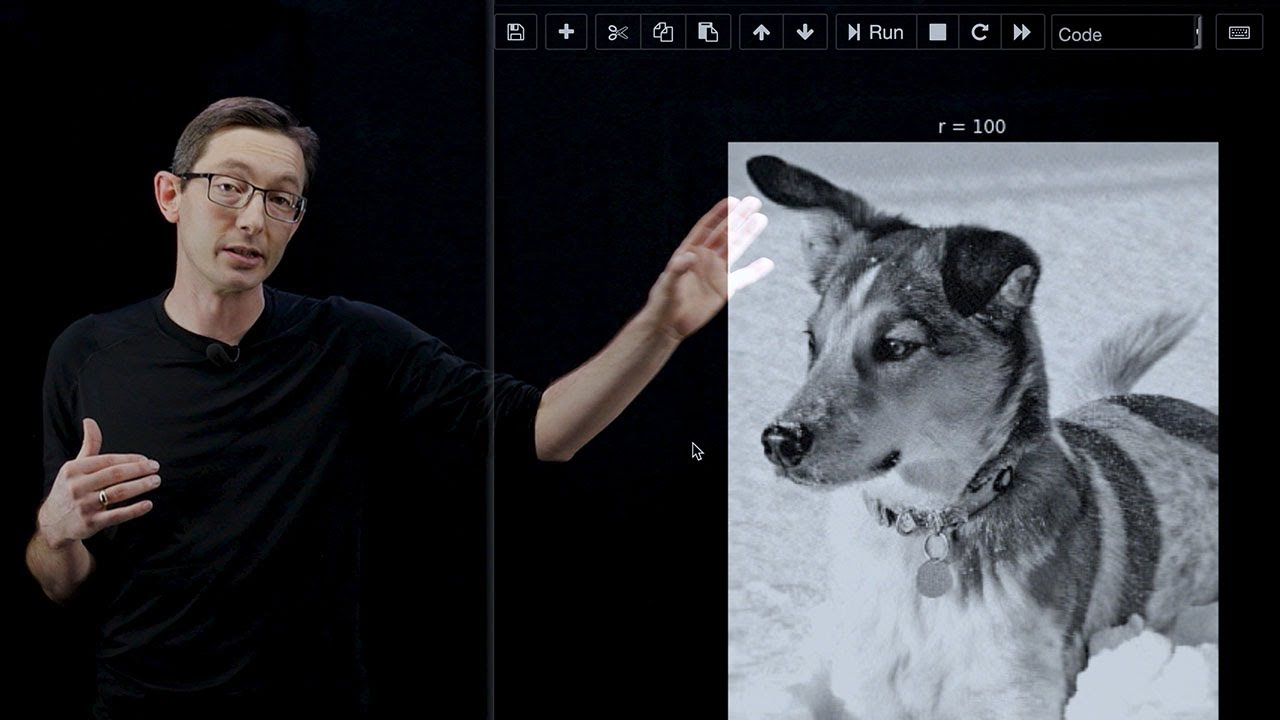Click the 'r = 100' plot title
This screenshot has width=1280, height=720.
coord(972,126)
